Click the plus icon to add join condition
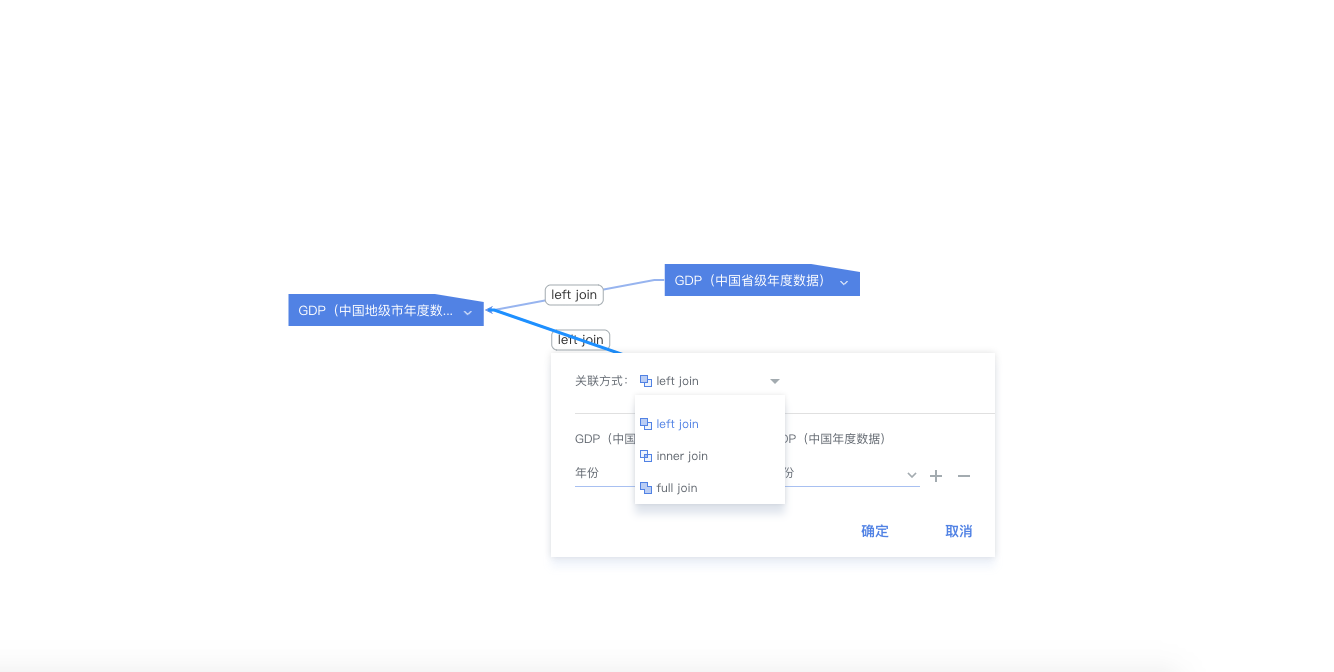 936,476
